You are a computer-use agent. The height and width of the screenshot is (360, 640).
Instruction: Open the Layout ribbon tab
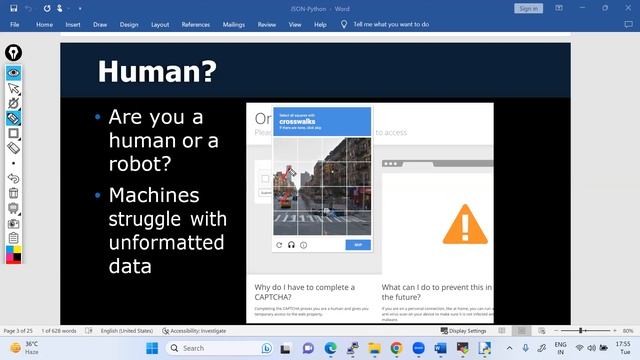tap(160, 24)
